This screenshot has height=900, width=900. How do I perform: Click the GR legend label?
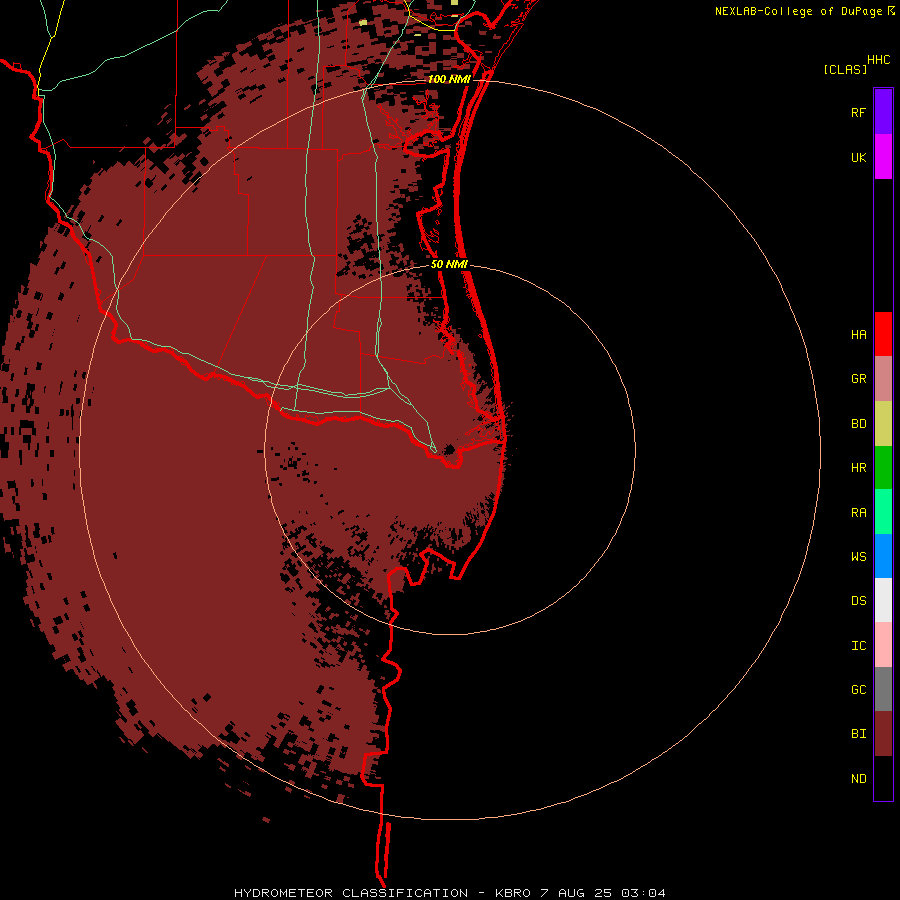pos(858,379)
